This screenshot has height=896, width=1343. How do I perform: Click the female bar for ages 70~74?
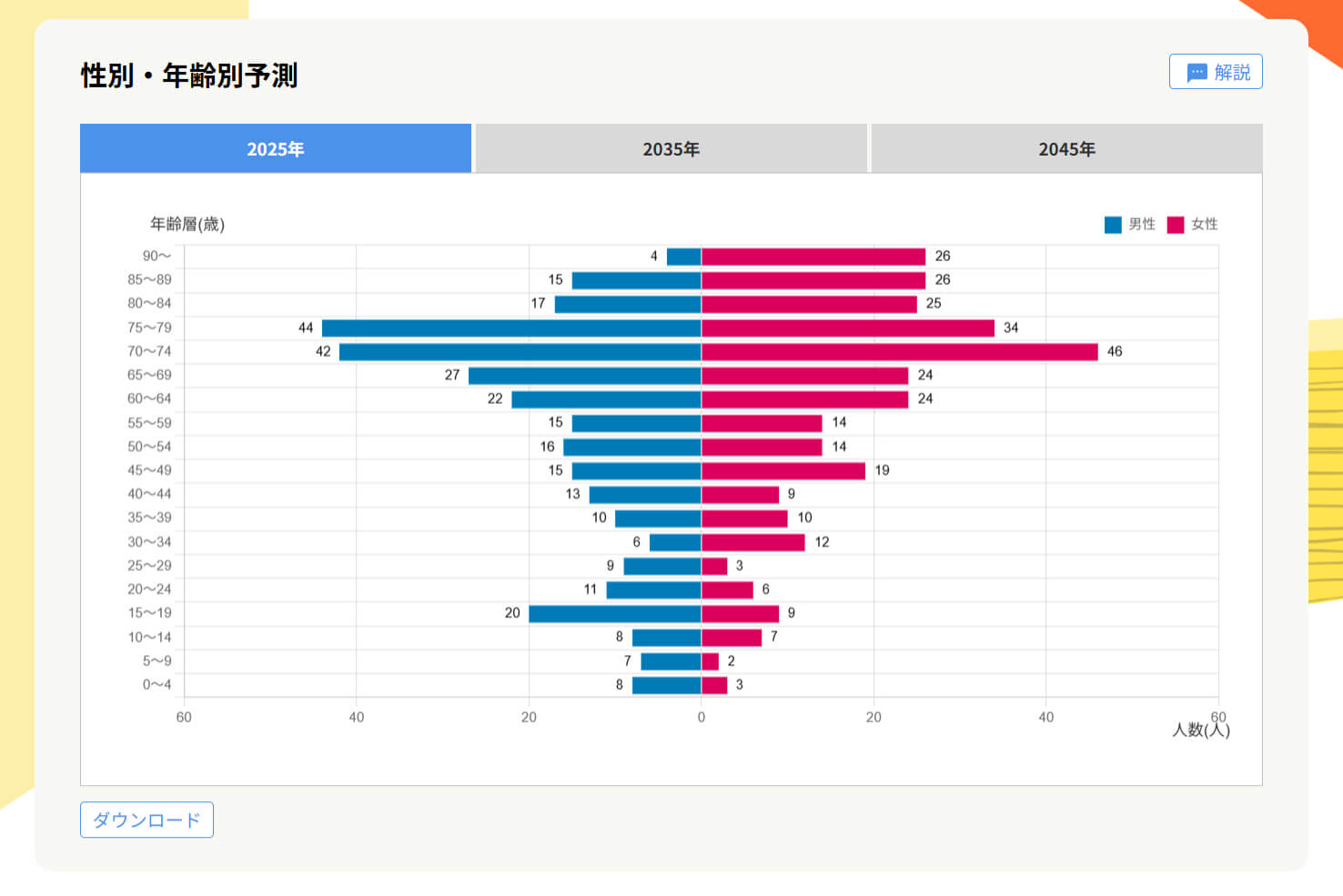[x=899, y=352]
